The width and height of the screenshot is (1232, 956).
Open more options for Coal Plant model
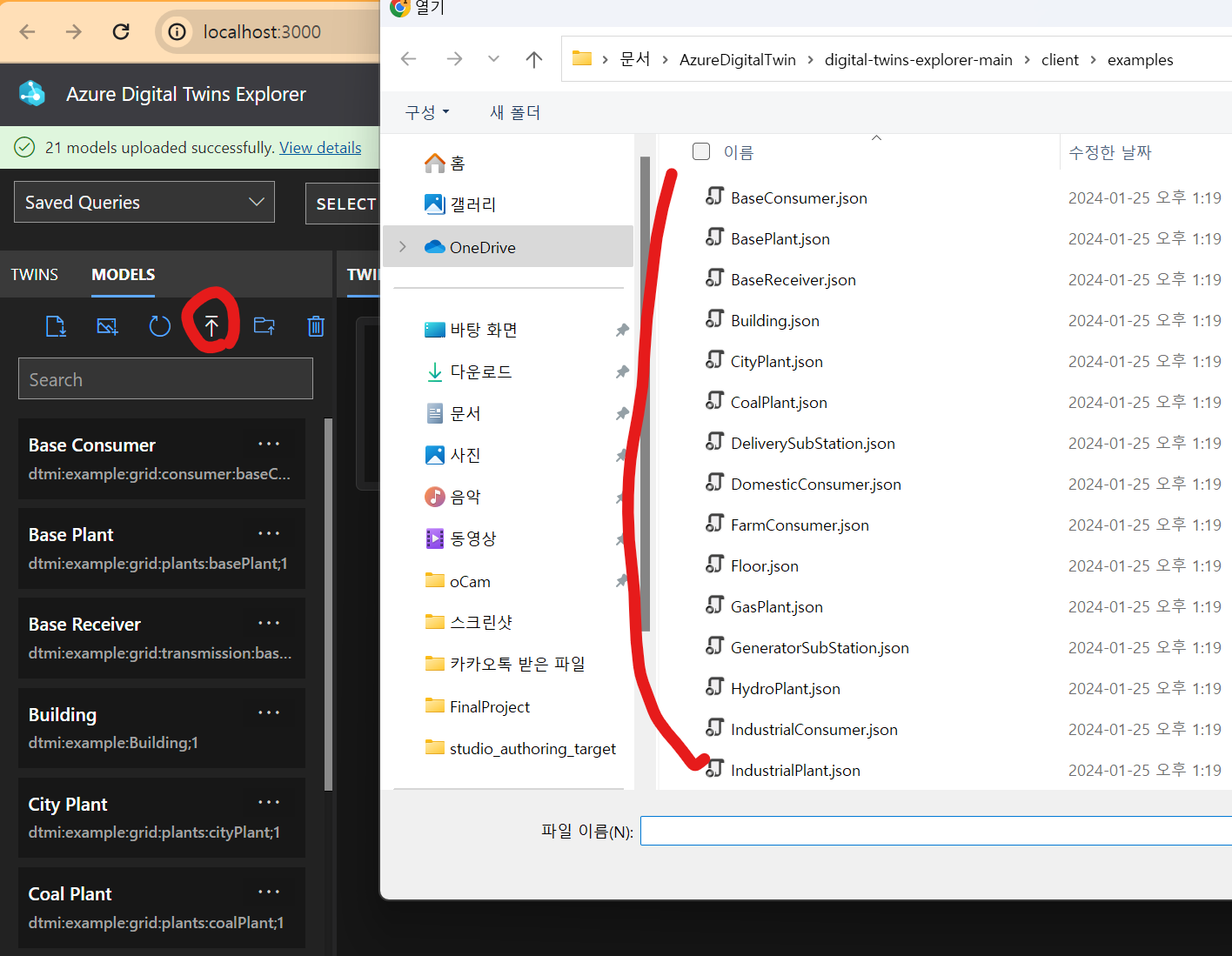click(269, 892)
